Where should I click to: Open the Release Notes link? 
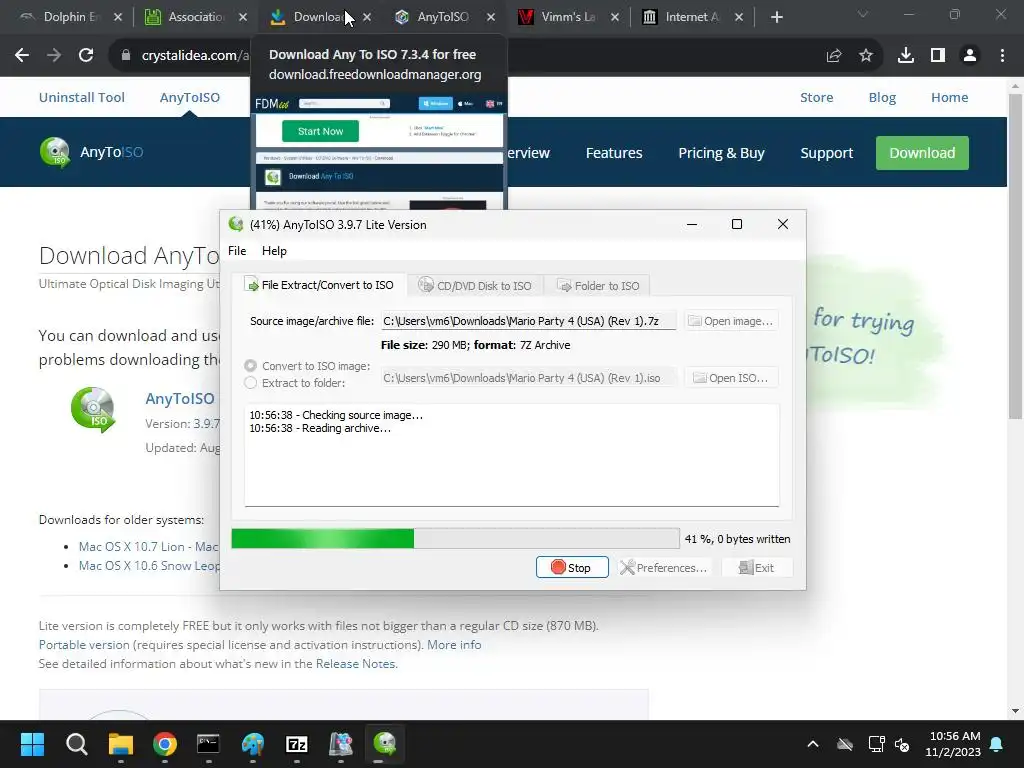pos(356,664)
